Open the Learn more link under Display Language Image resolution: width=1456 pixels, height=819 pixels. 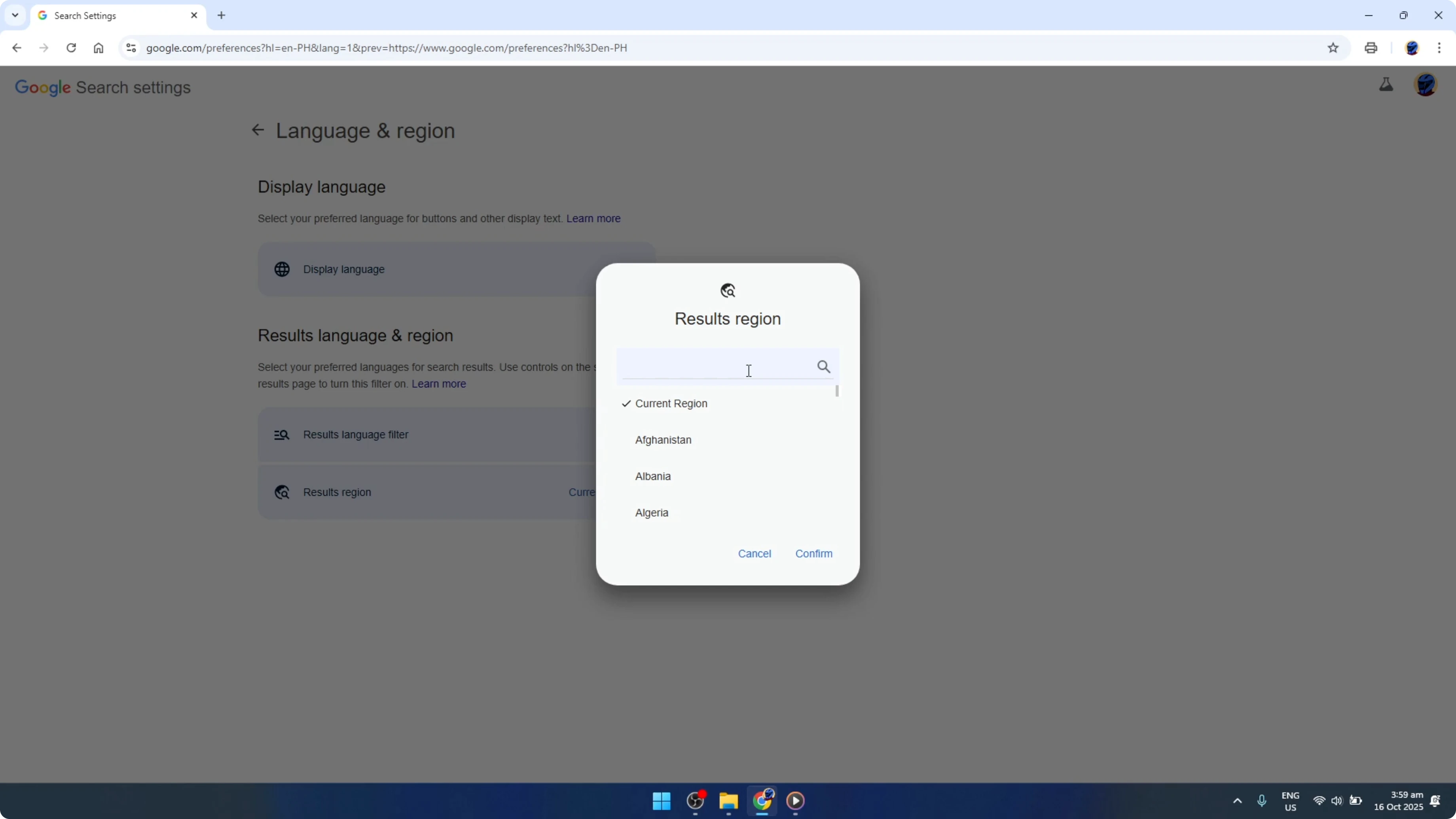click(x=593, y=218)
